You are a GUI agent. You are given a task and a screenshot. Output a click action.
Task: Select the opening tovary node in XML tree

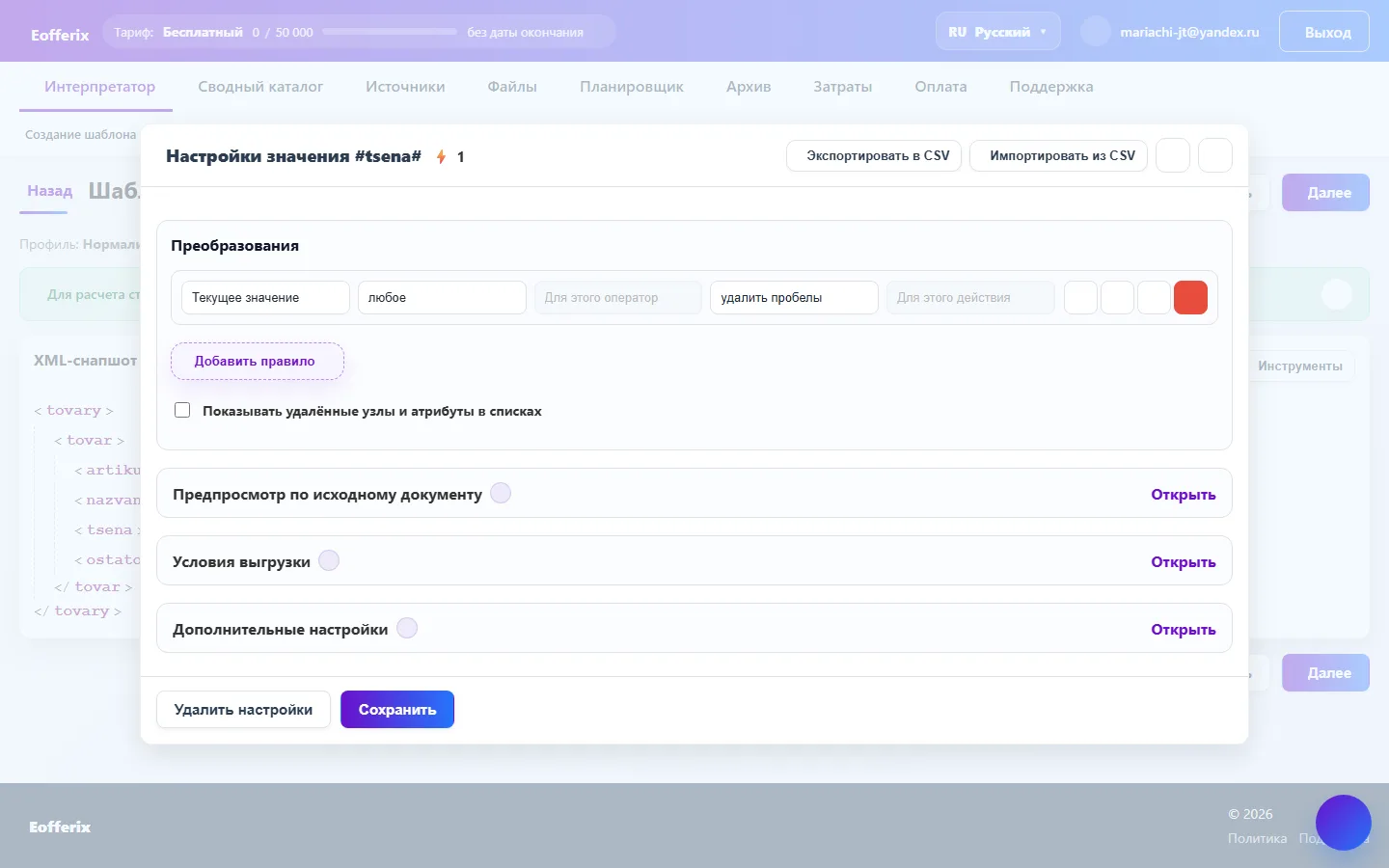(x=73, y=410)
